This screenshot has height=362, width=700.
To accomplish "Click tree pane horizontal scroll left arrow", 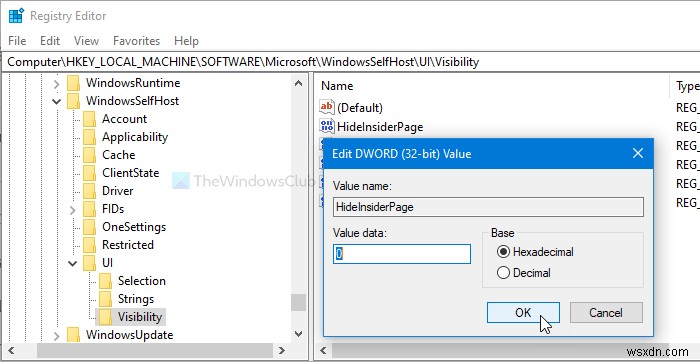I will click(x=11, y=350).
